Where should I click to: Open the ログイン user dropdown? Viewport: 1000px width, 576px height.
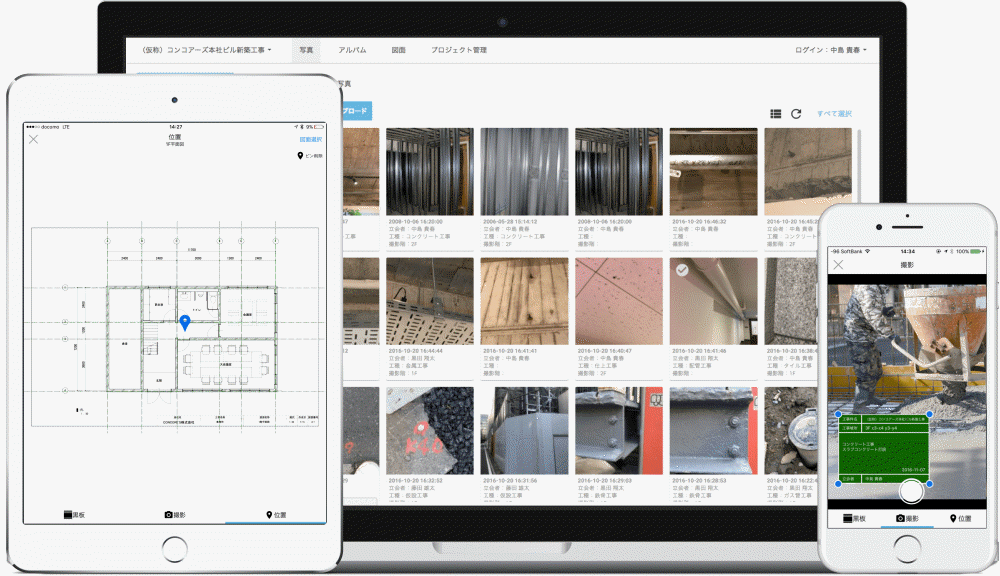[830, 50]
